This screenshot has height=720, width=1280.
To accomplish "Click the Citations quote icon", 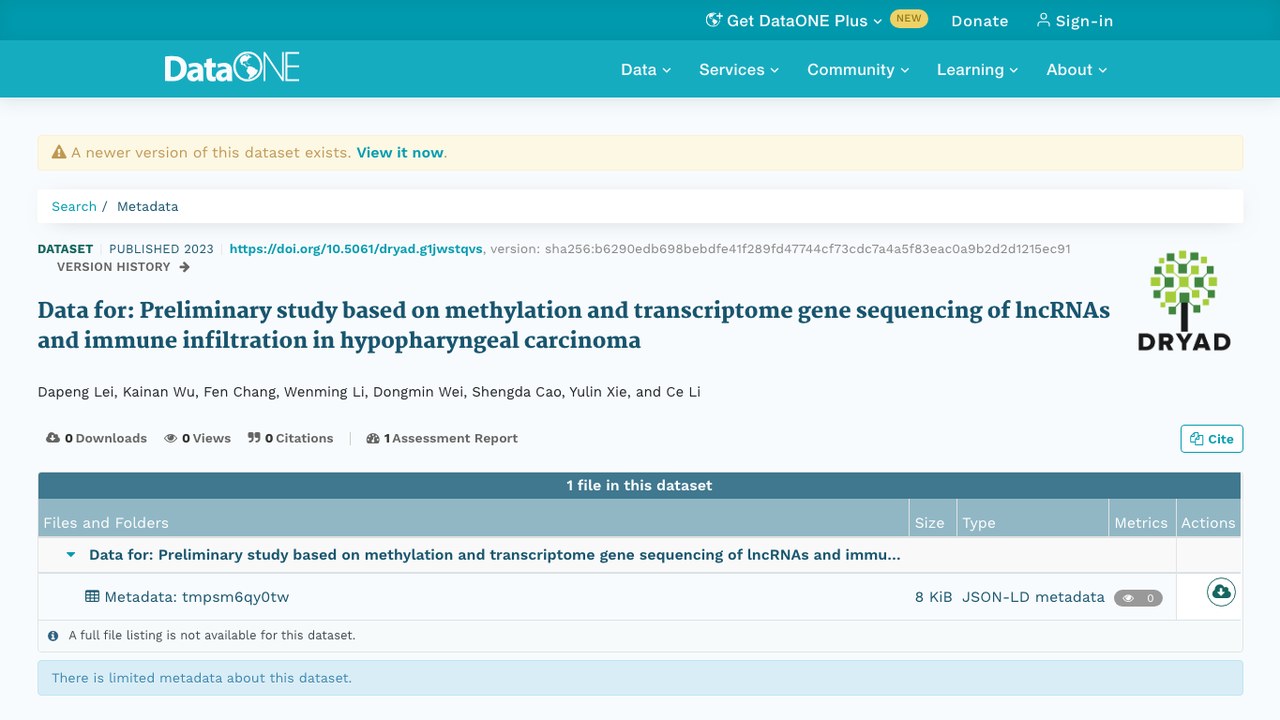I will coord(254,438).
